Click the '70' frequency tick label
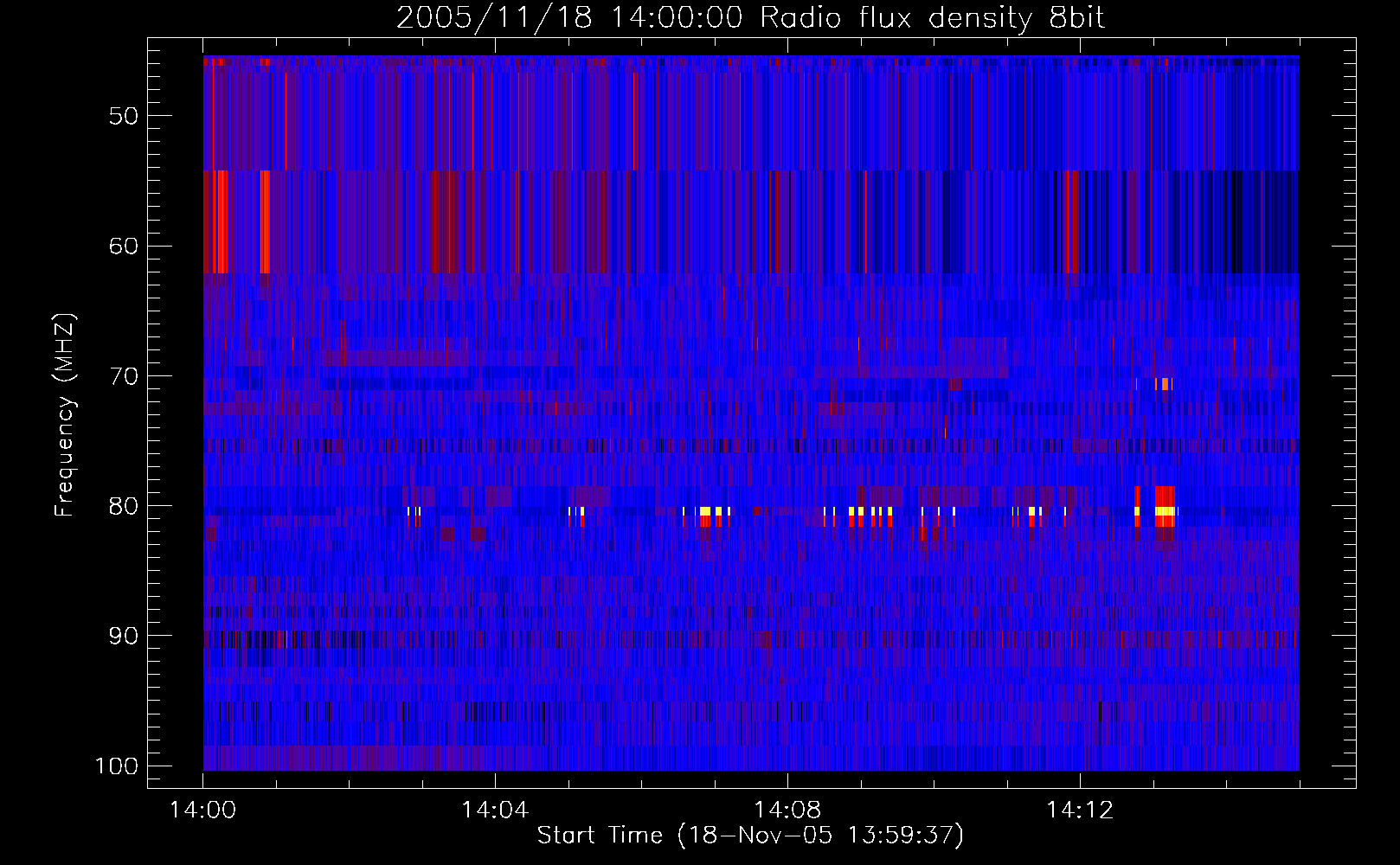Viewport: 1400px width, 865px height. coord(124,376)
